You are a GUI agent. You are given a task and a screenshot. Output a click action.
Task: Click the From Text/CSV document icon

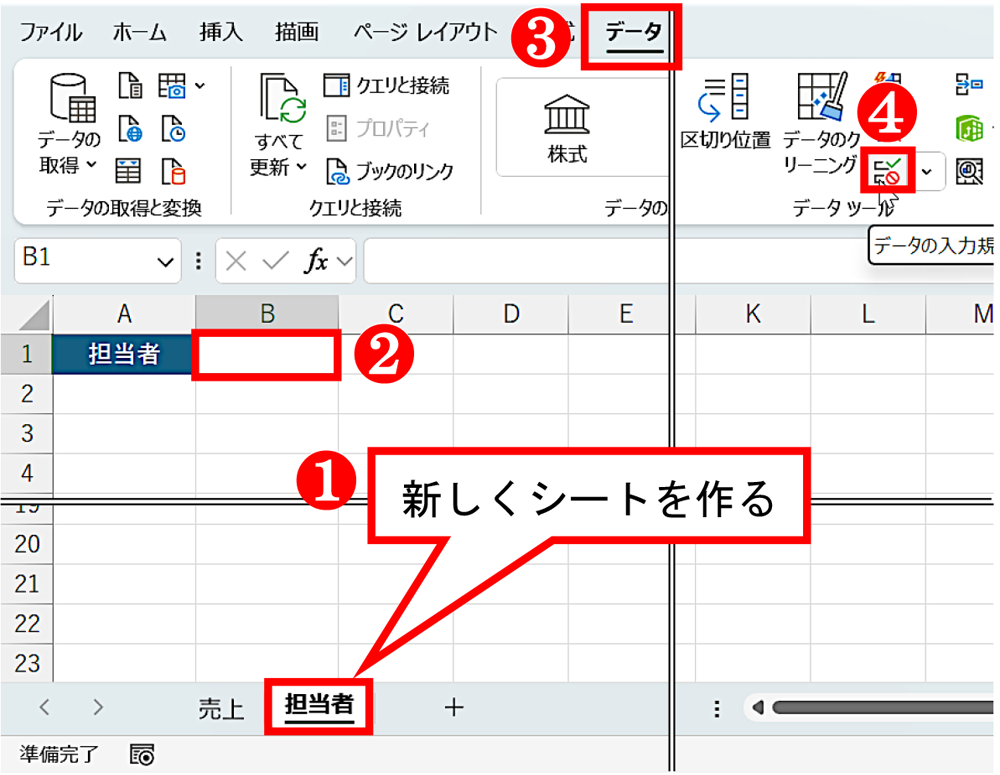click(130, 85)
